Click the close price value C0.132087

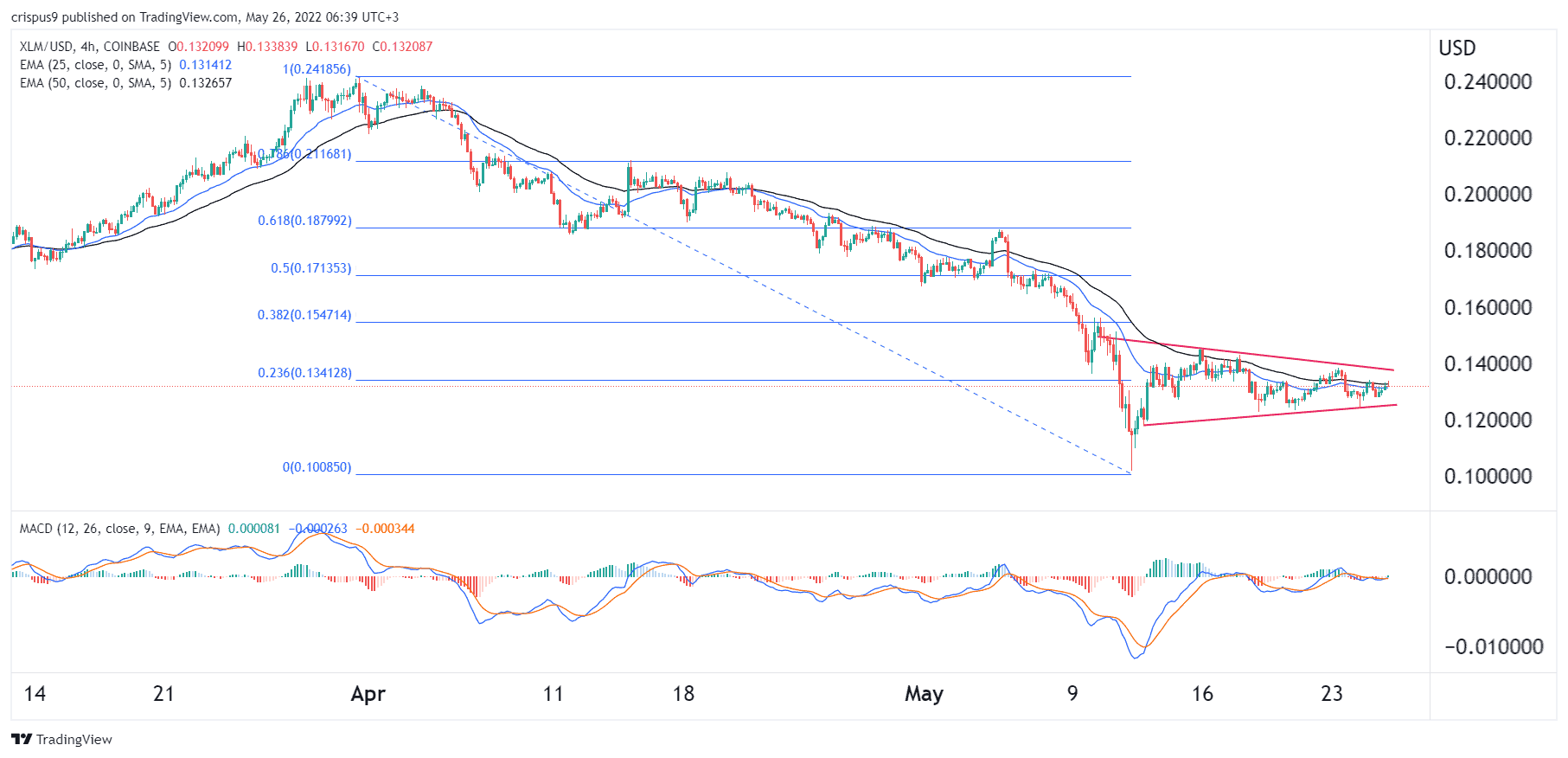point(402,47)
